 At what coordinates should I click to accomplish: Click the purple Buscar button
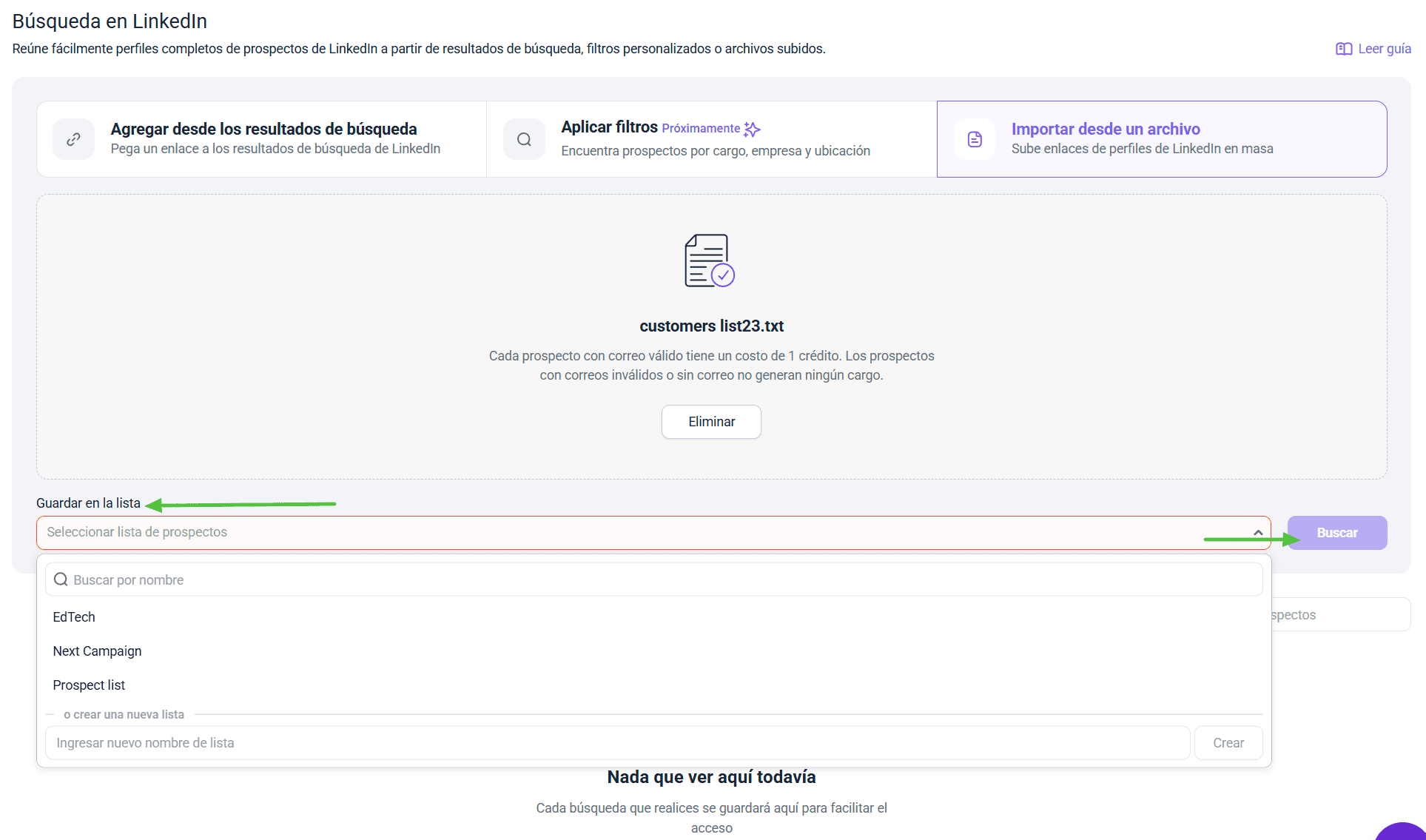(x=1336, y=533)
